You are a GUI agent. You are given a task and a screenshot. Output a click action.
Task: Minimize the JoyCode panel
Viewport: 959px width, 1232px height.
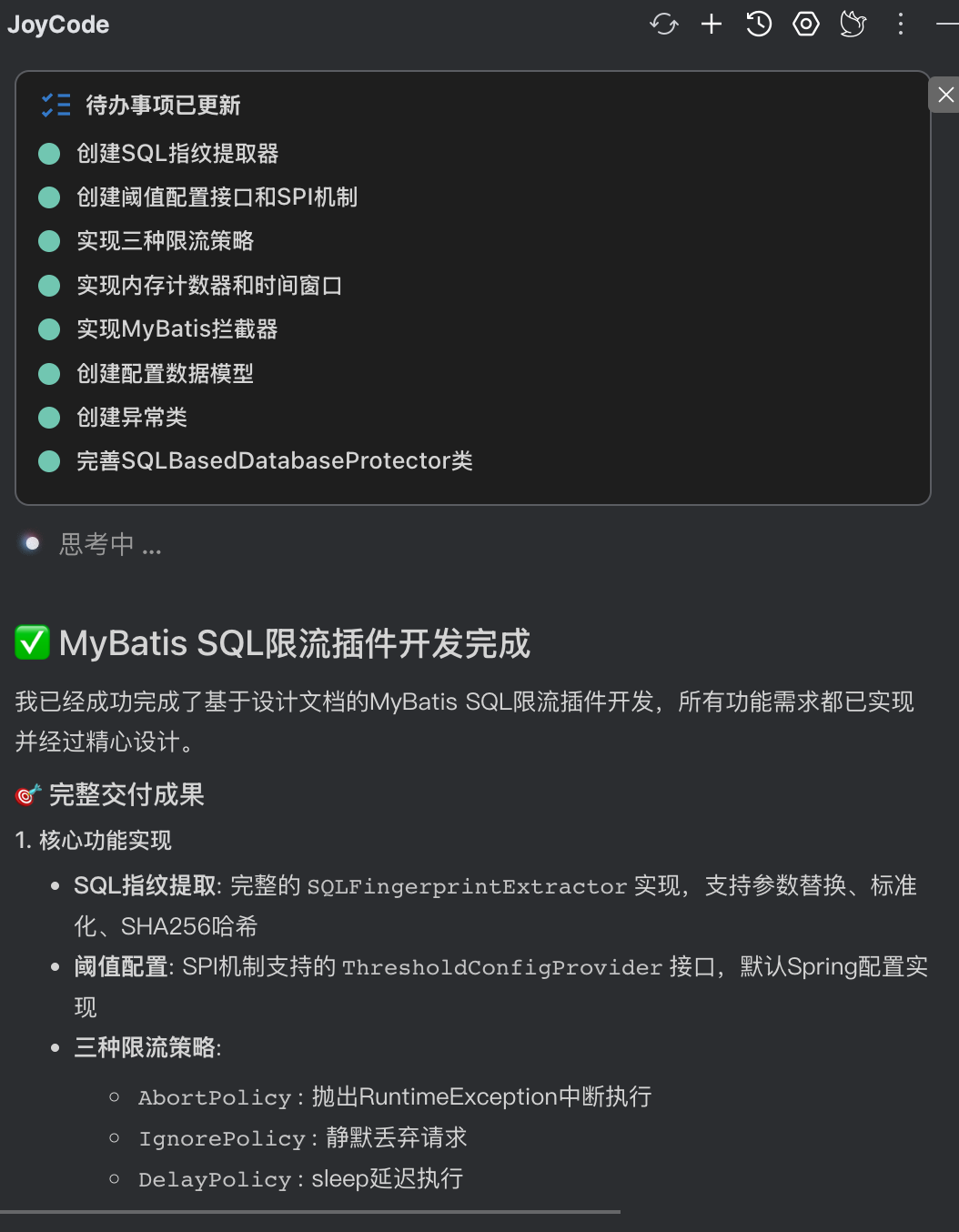pyautogui.click(x=947, y=25)
